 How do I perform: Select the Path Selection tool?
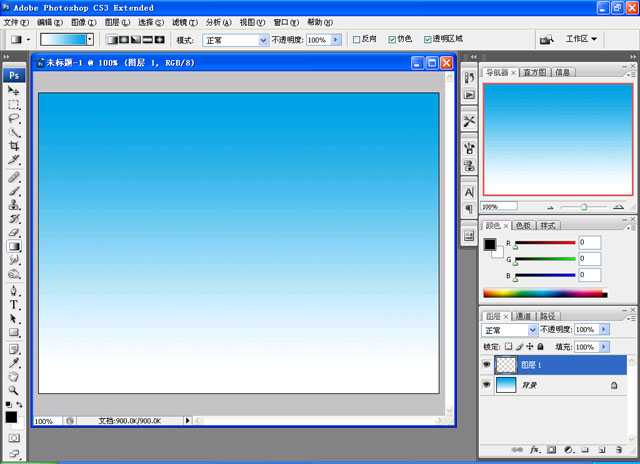pos(13,319)
